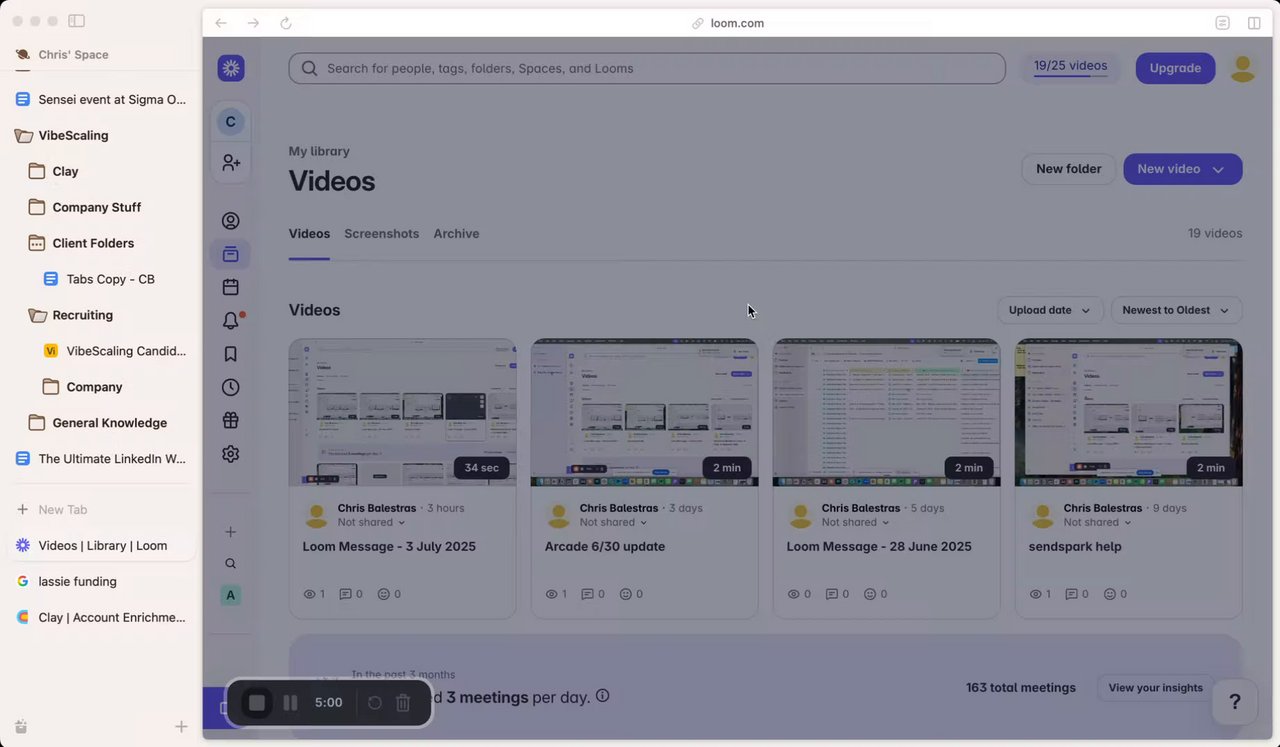
Task: Select the Clay | Account Enrichment tab
Action: (x=100, y=618)
